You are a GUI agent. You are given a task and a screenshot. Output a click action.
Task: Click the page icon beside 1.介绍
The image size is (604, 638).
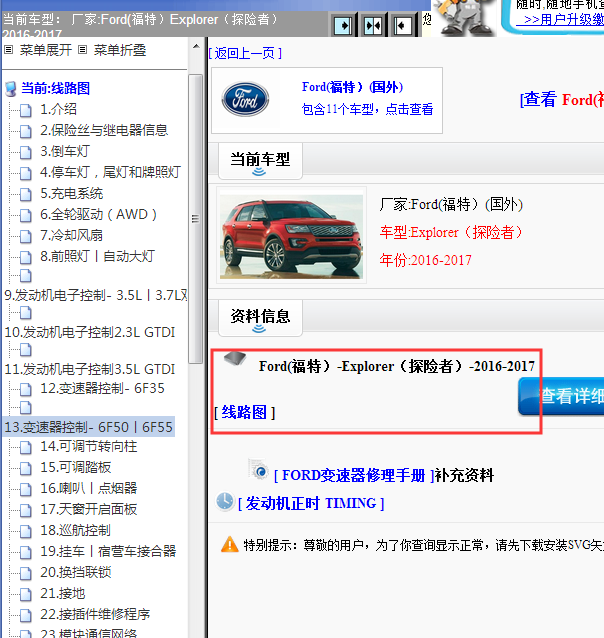pos(25,110)
